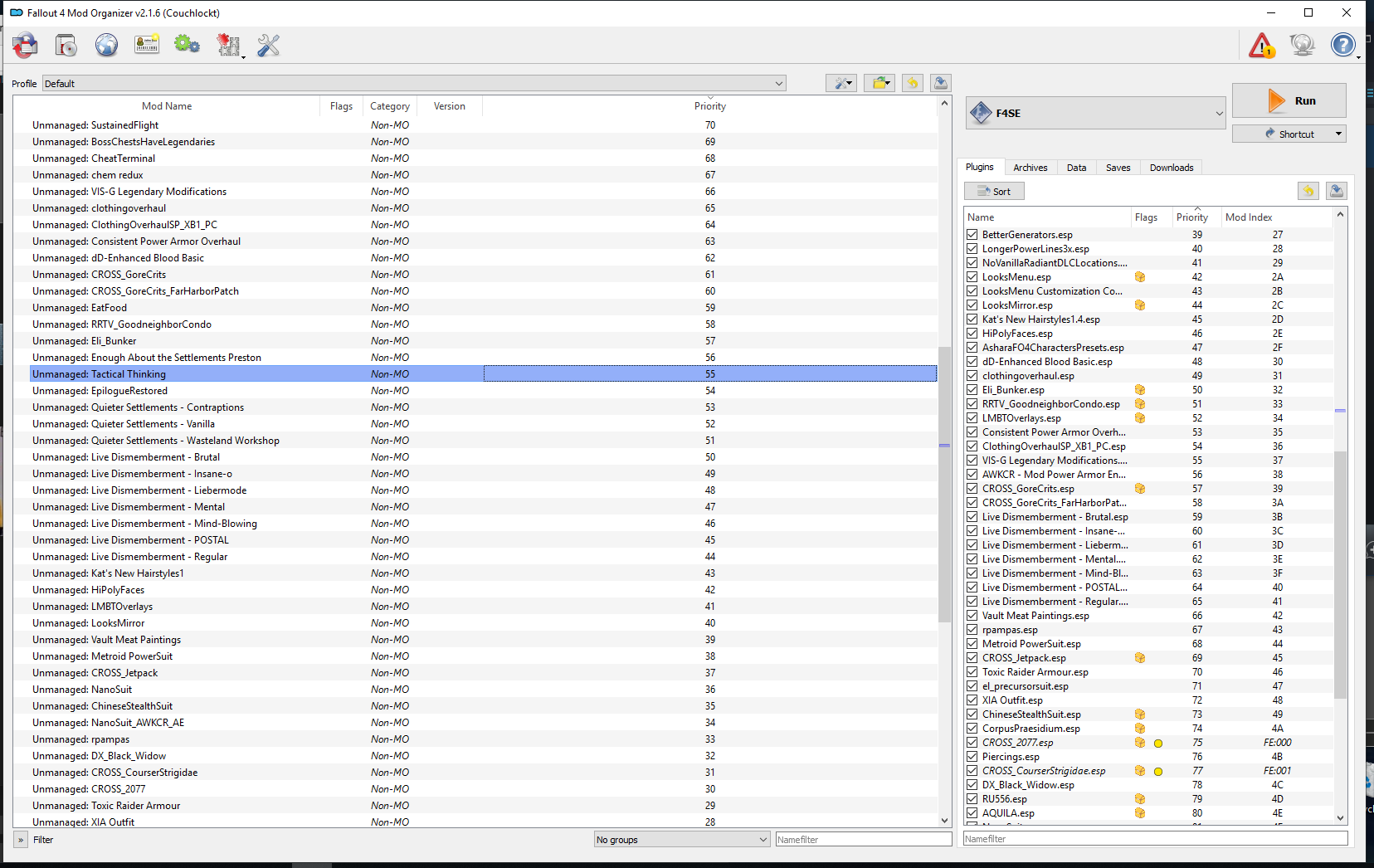The height and width of the screenshot is (868, 1374).
Task: Switch to the Plugins tab
Action: tap(980, 167)
